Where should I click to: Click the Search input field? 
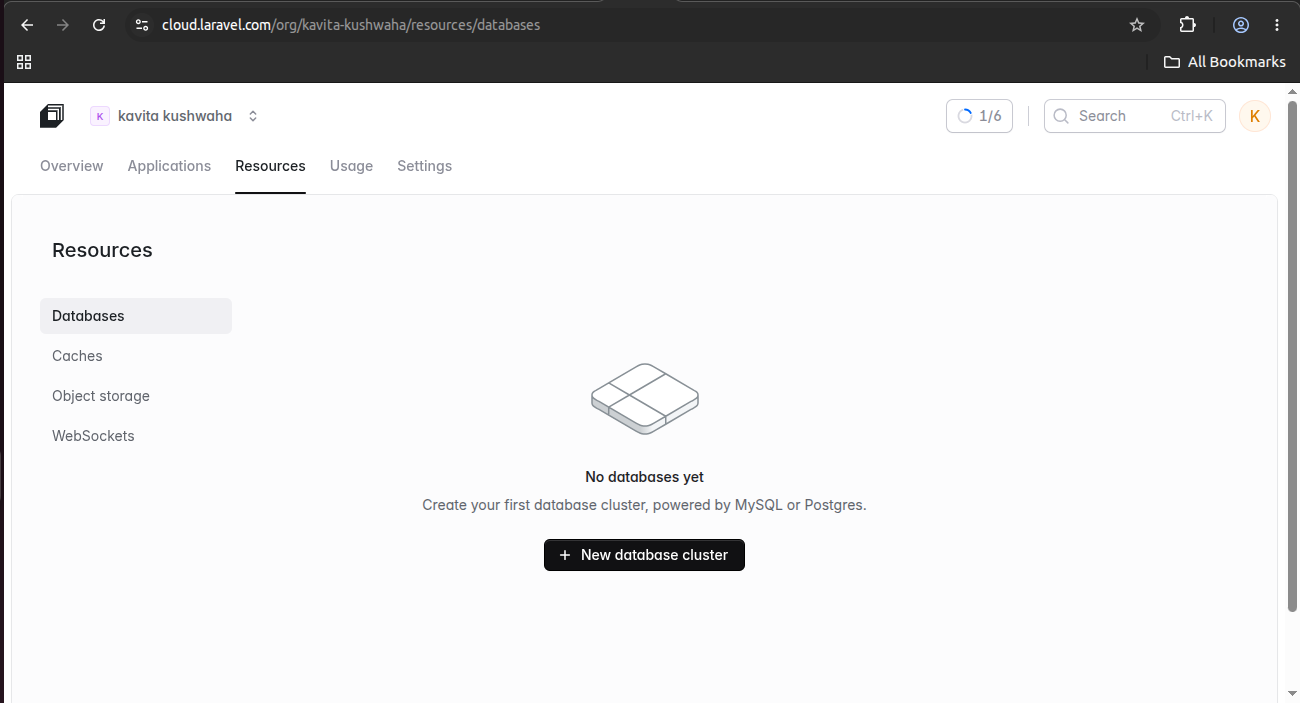(1134, 116)
